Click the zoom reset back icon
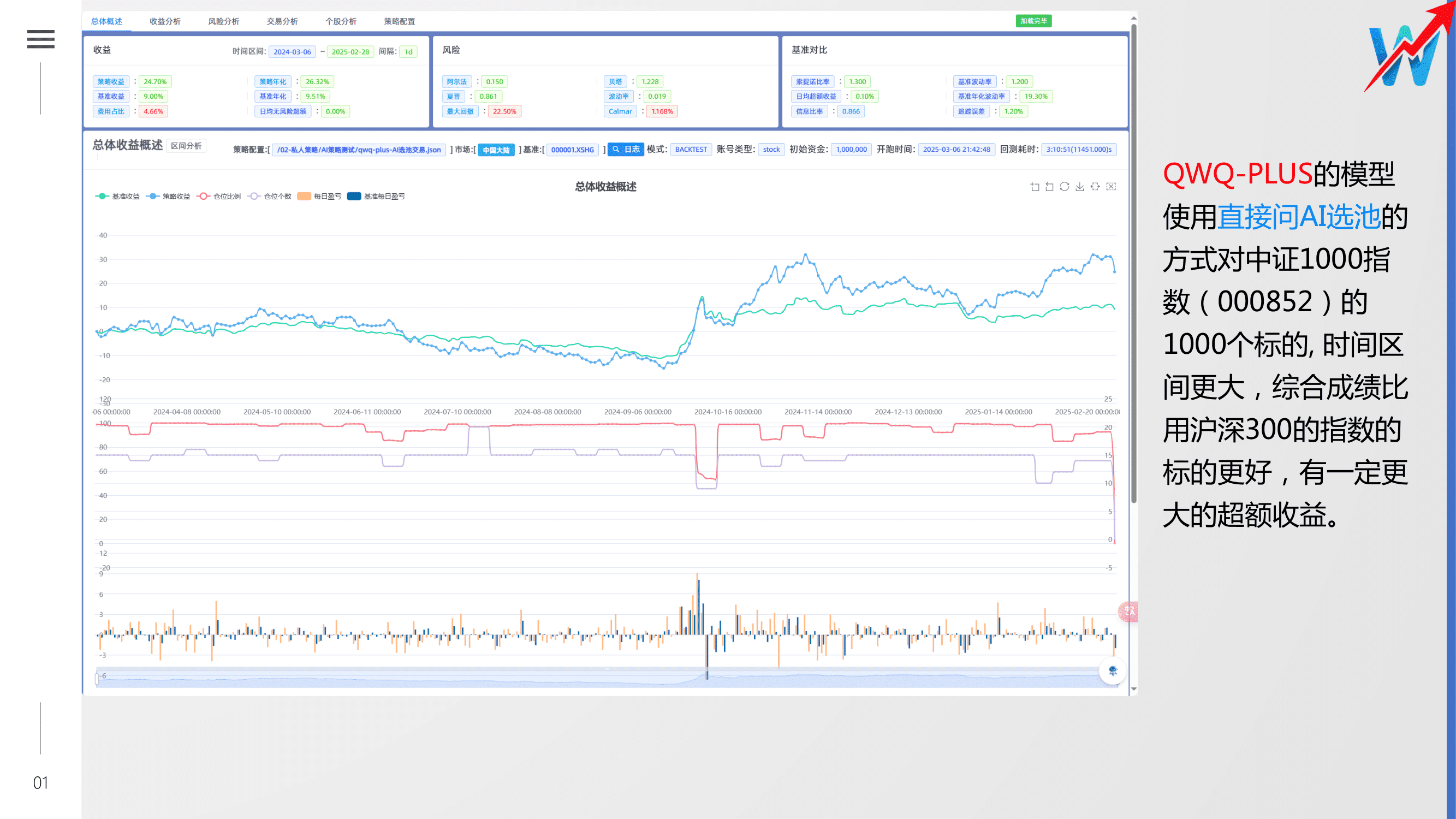 1049,187
